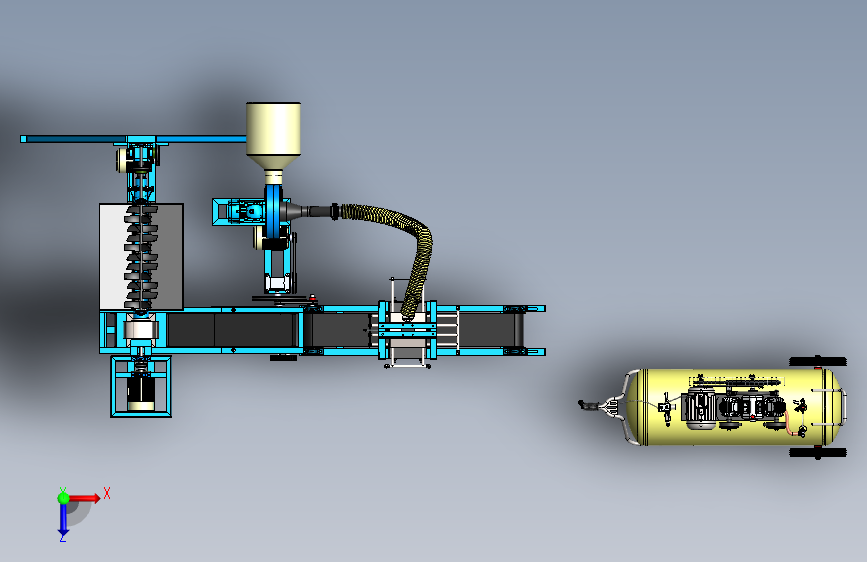The image size is (867, 562).
Task: Select the conveyor belt right end section
Action: [490, 330]
